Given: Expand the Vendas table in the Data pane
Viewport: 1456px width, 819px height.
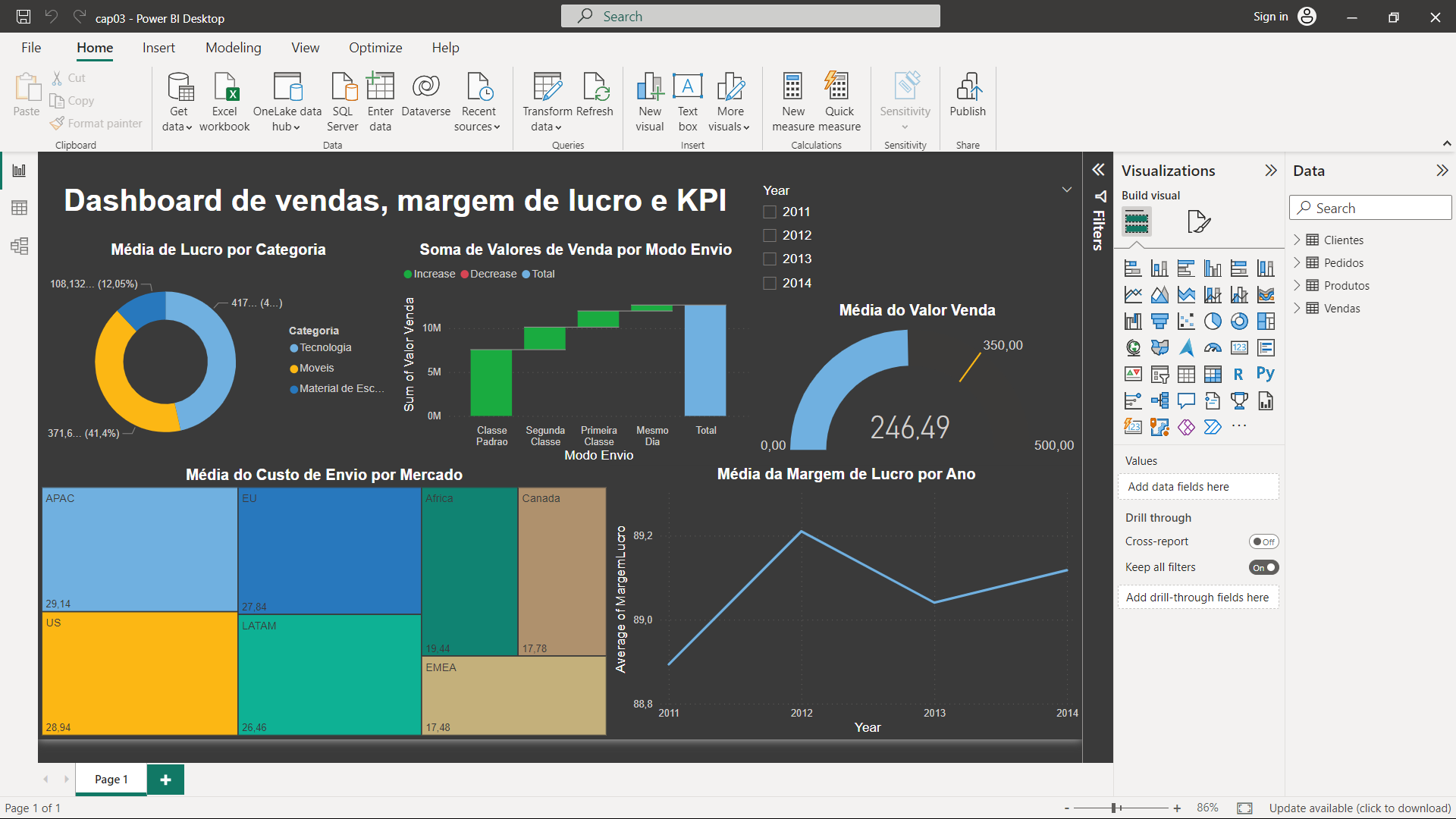Looking at the screenshot, I should pos(1297,309).
